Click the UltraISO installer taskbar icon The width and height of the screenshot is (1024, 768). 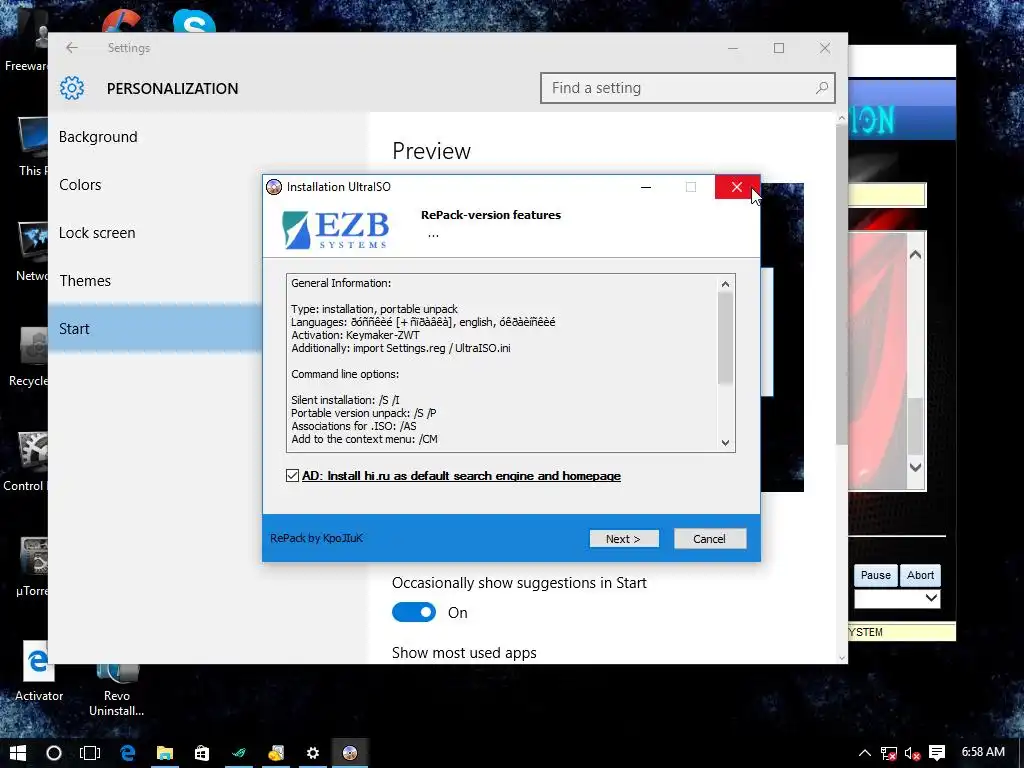(350, 753)
